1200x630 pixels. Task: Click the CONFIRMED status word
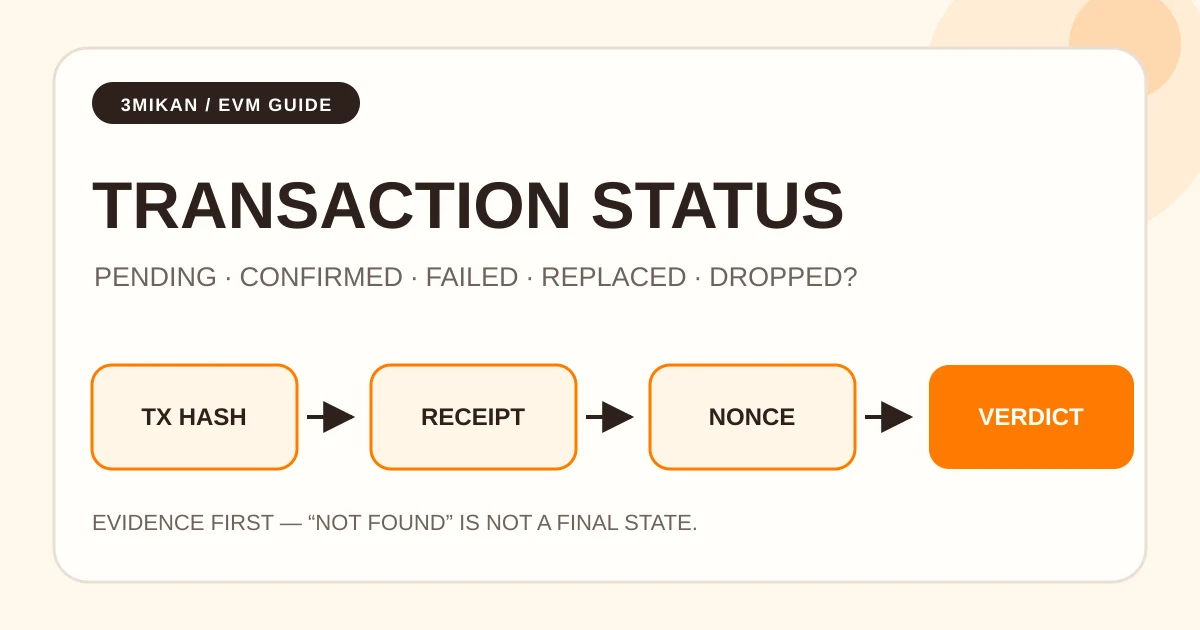(x=321, y=278)
